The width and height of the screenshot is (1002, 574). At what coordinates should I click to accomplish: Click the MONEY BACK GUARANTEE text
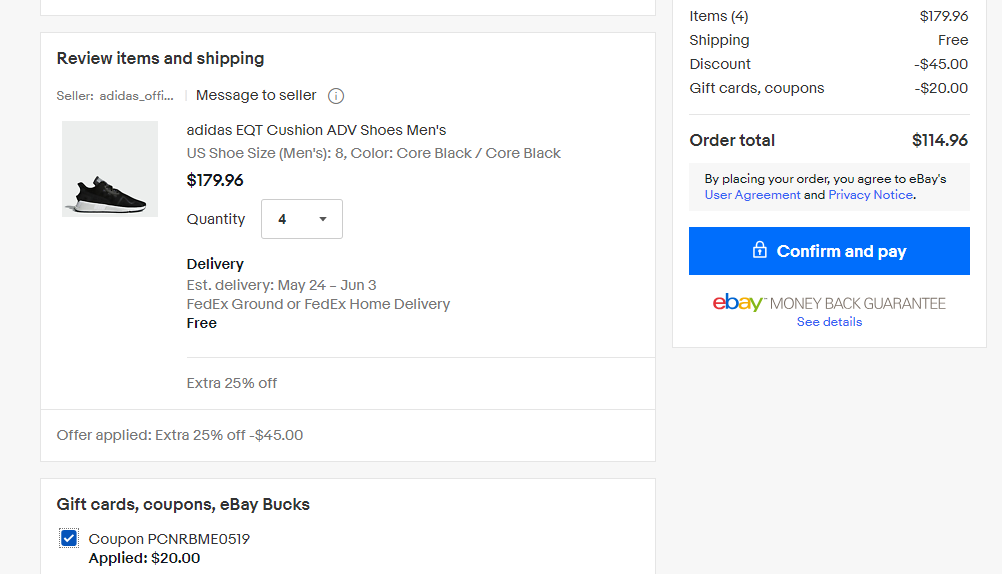click(858, 304)
